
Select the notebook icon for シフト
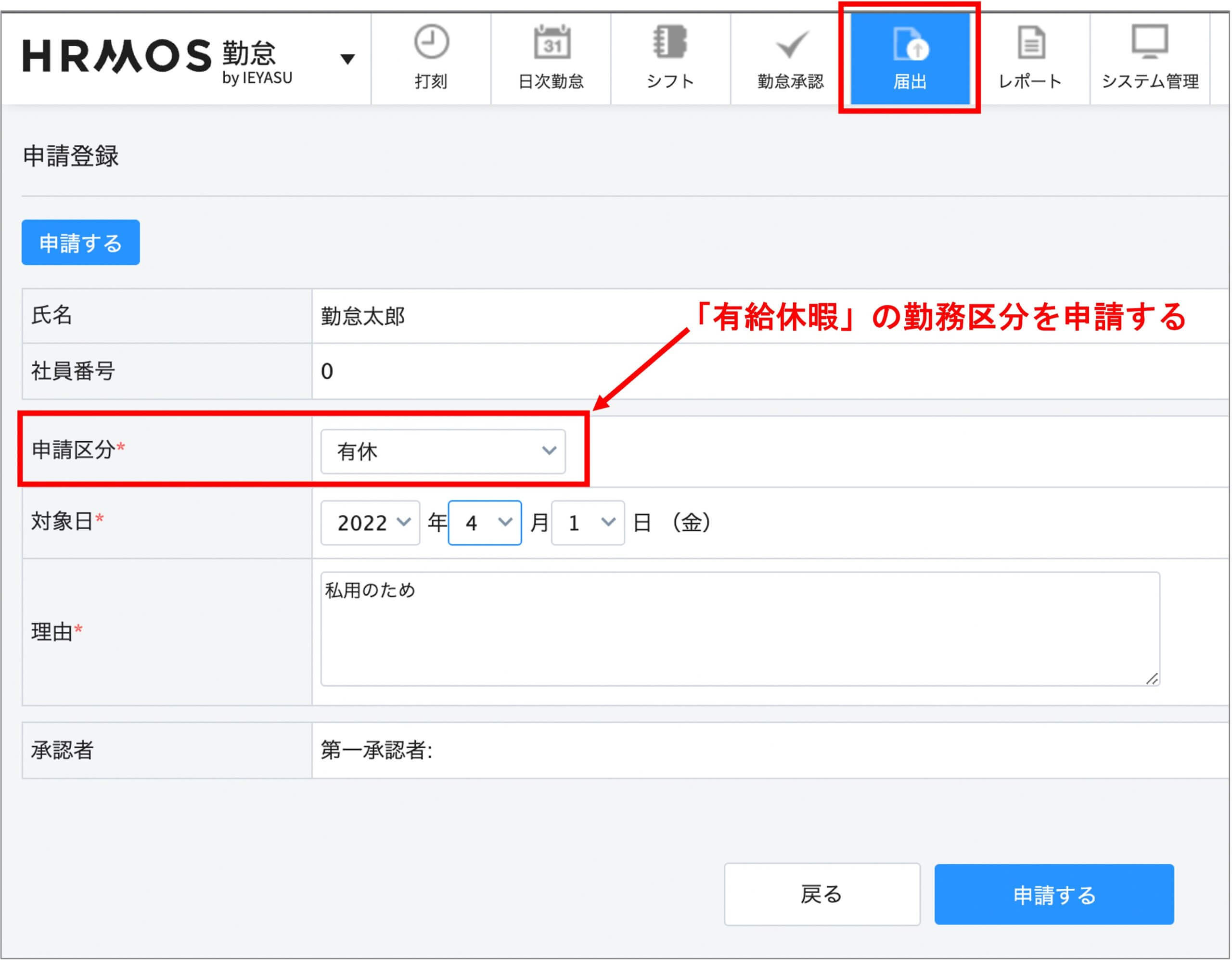click(670, 42)
